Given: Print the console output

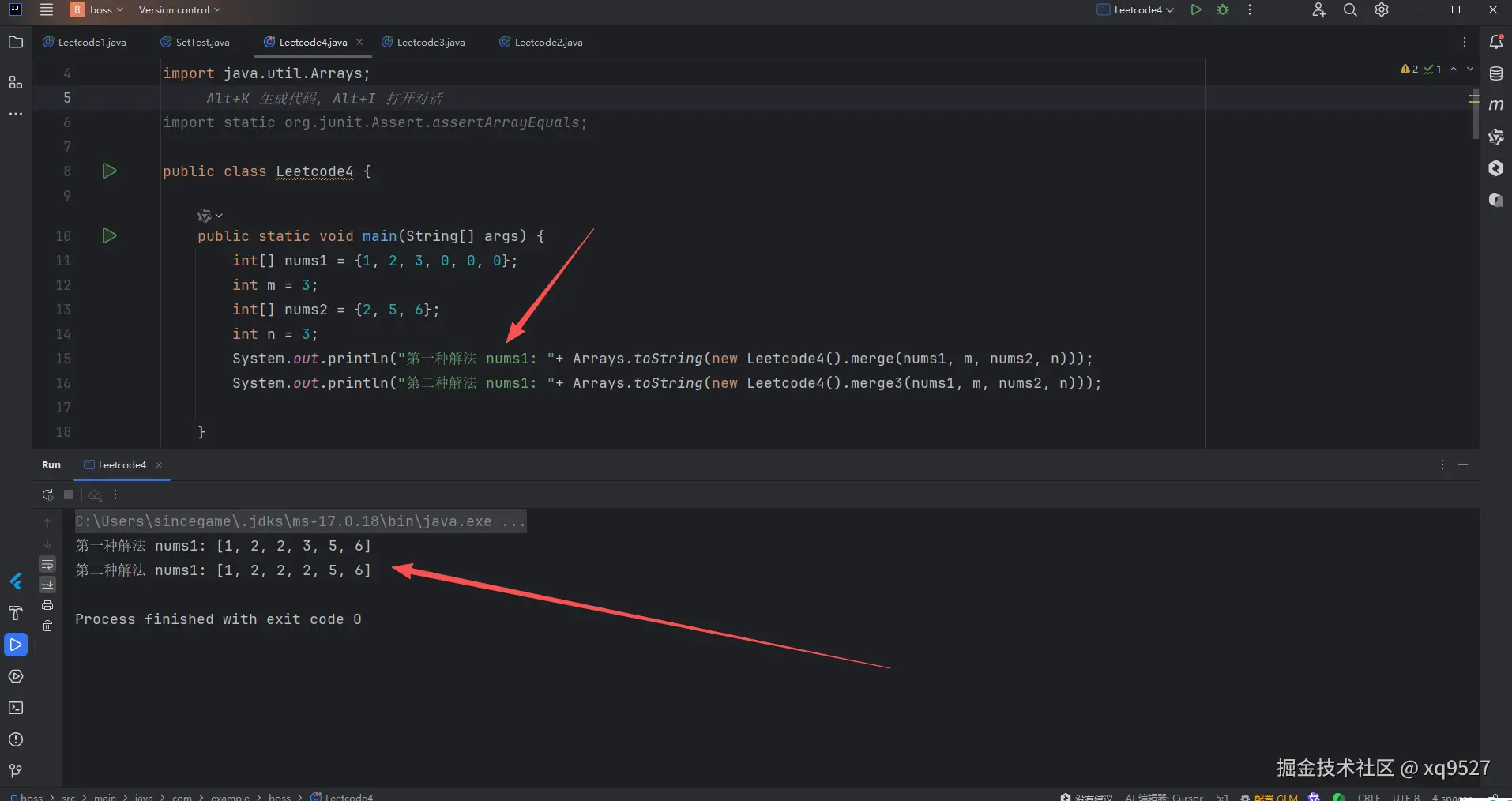Looking at the screenshot, I should (47, 605).
